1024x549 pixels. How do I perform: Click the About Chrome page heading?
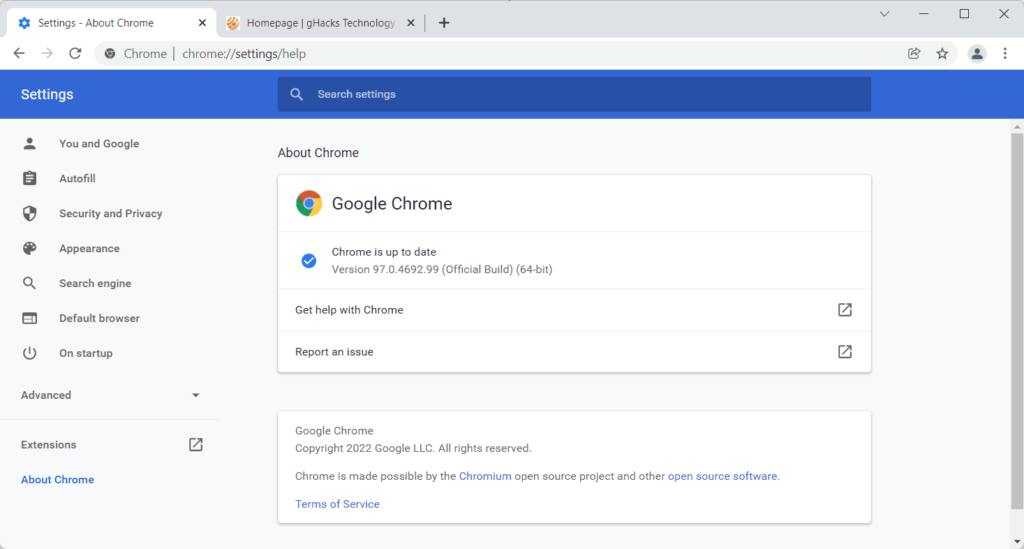click(318, 153)
